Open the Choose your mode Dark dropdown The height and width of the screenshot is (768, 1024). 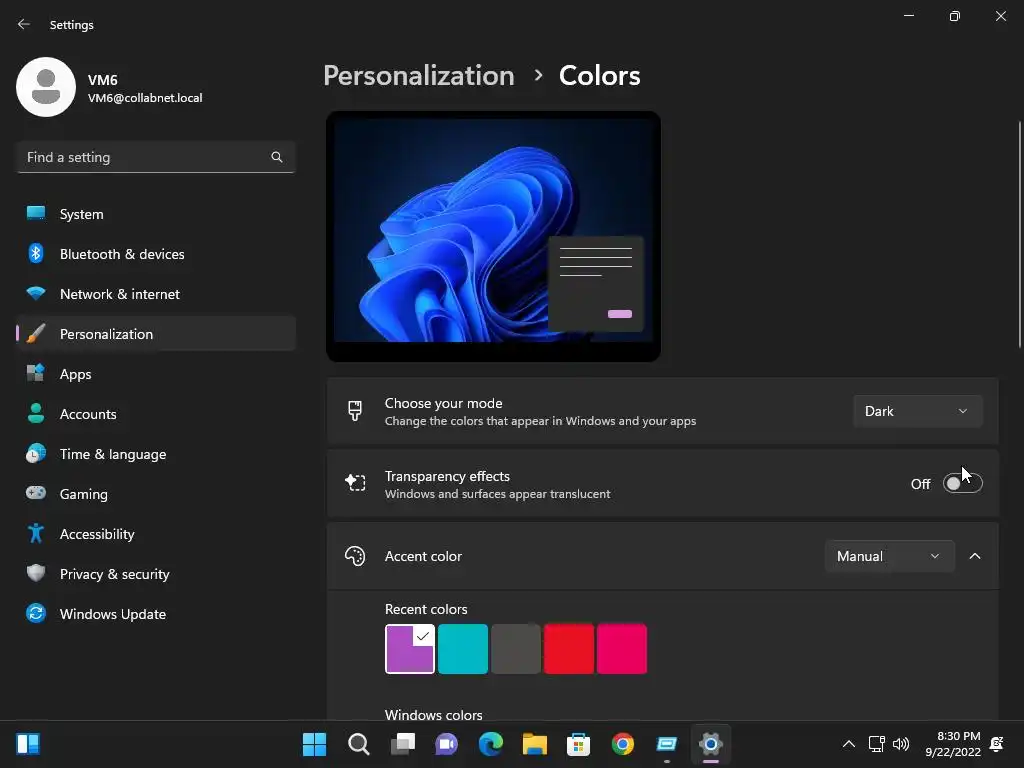point(917,411)
